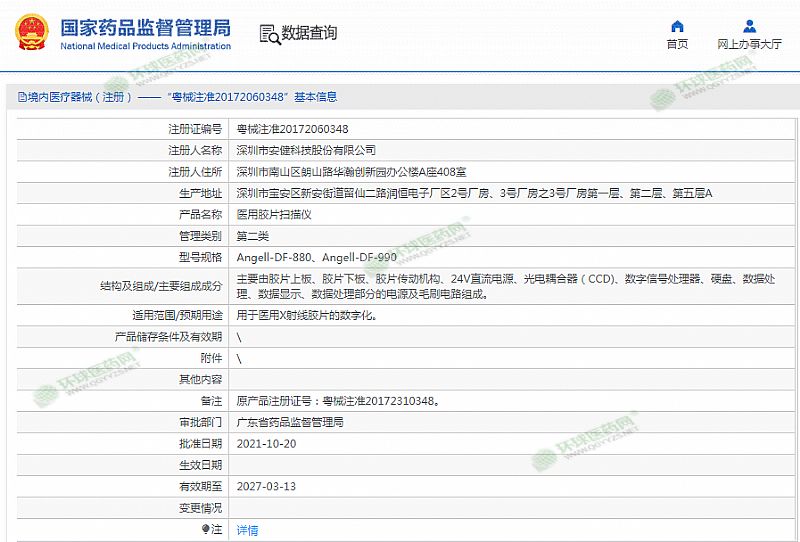Click the 数据查询 magnifier document icon
This screenshot has width=800, height=542.
click(269, 34)
